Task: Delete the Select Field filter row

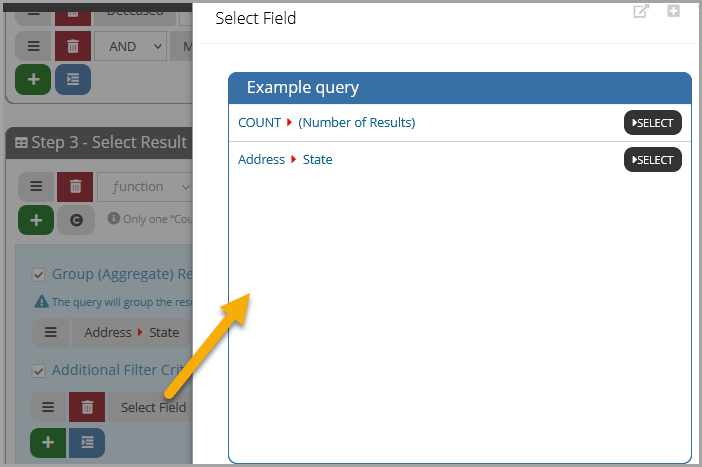Action: tap(87, 407)
